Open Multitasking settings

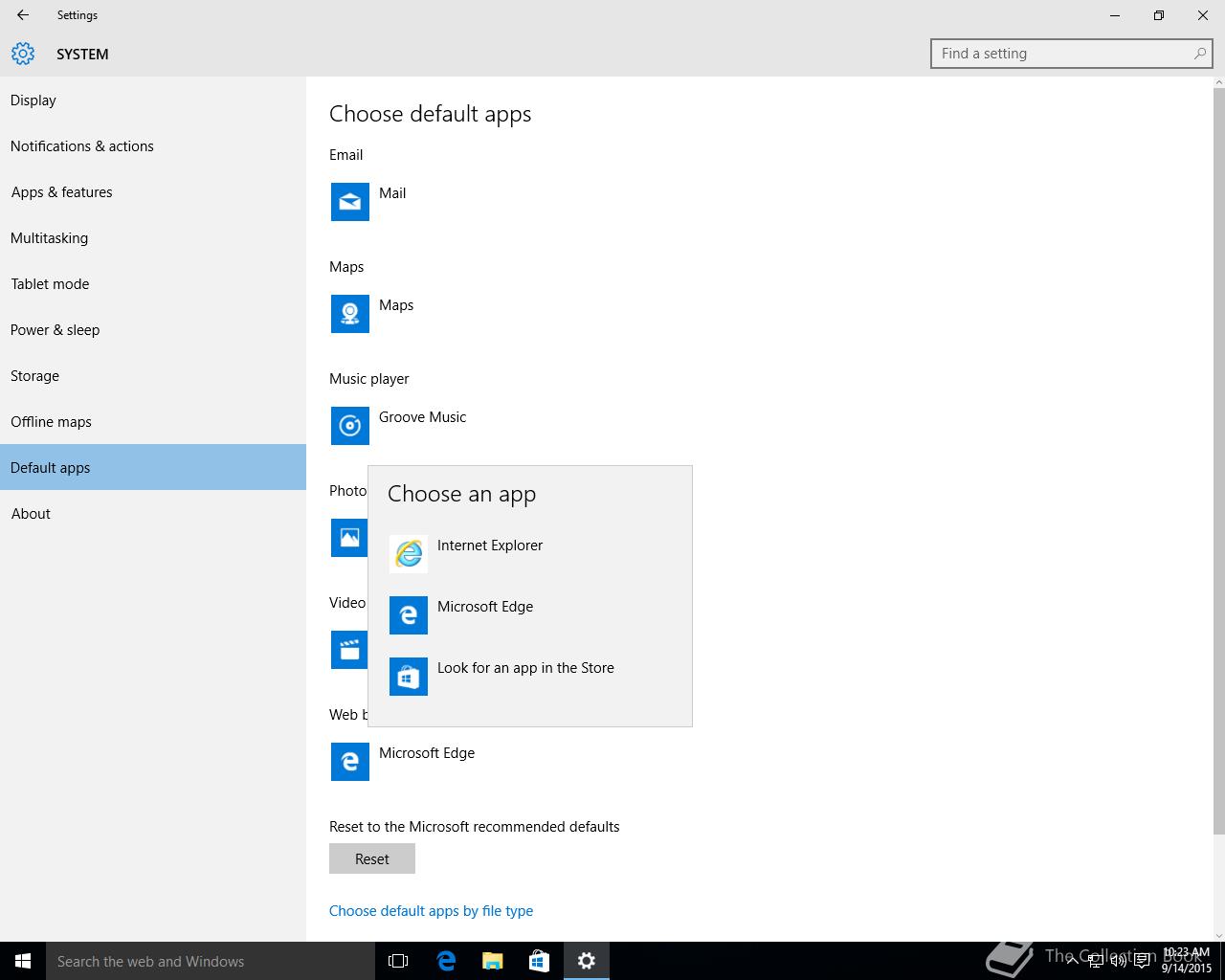point(153,238)
